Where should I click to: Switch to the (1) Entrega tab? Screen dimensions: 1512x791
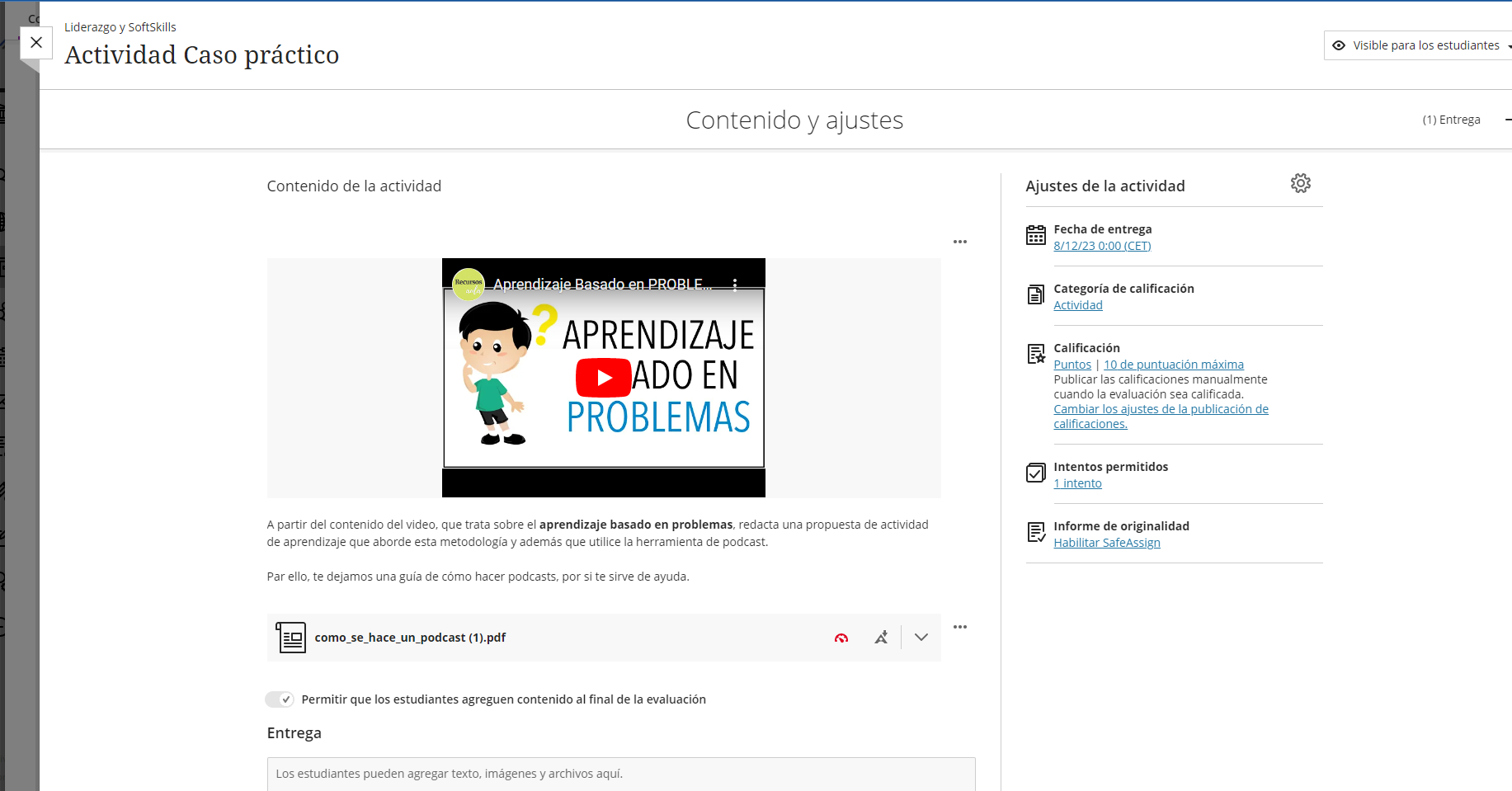pyautogui.click(x=1451, y=120)
